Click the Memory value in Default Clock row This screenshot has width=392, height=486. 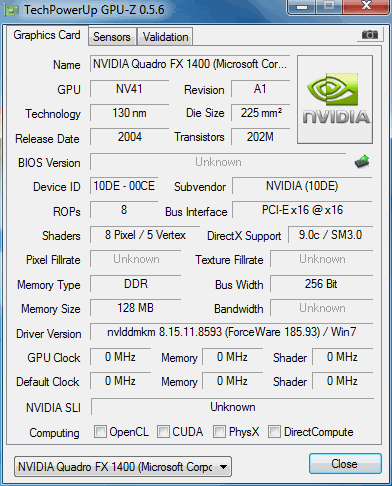pos(232,381)
